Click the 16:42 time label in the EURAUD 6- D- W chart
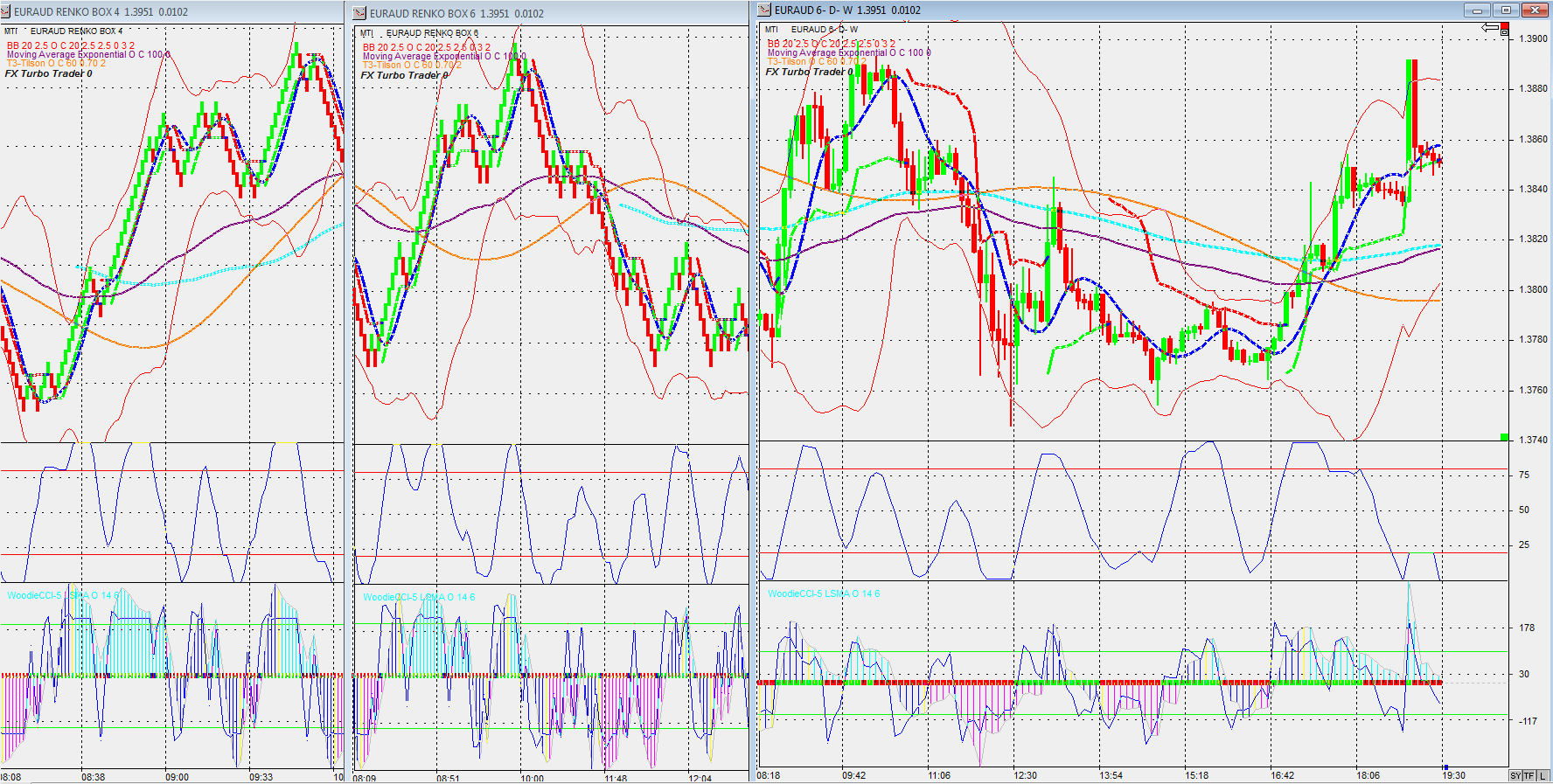Image resolution: width=1553 pixels, height=784 pixels. click(1282, 775)
